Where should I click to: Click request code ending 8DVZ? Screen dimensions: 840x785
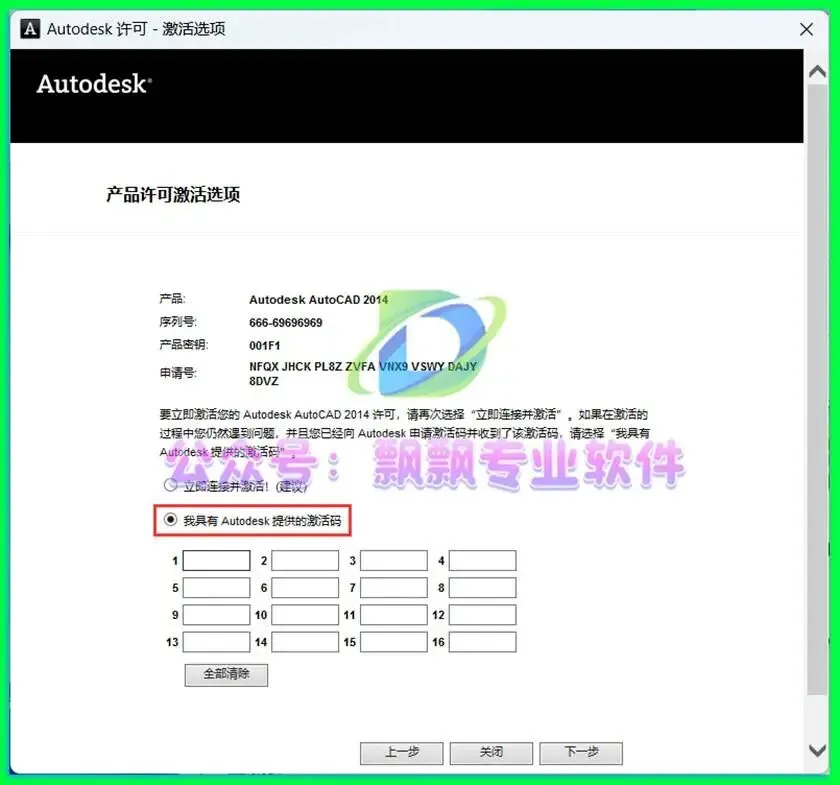(x=264, y=381)
